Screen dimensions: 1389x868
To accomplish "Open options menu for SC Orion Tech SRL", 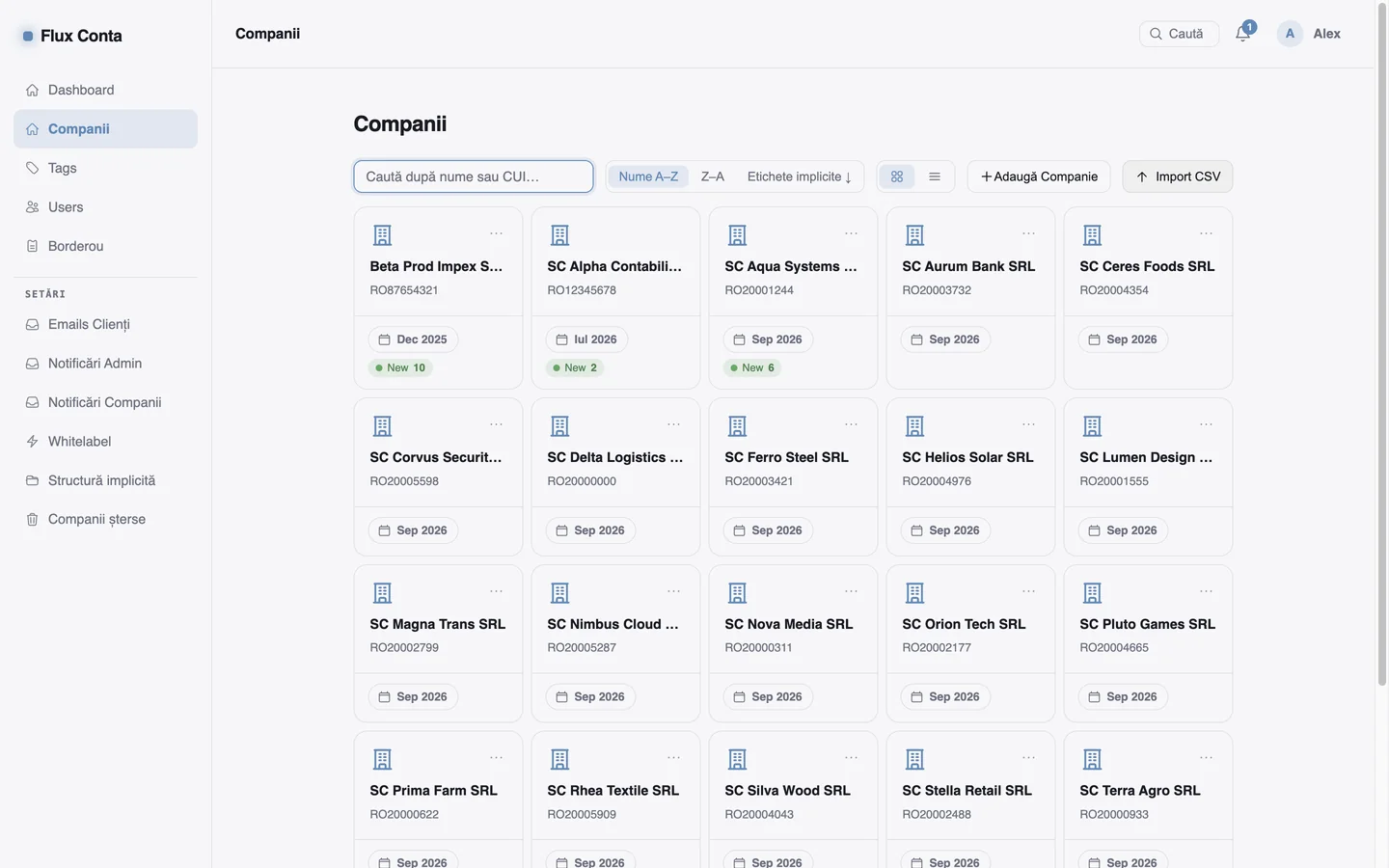I will point(1028,591).
